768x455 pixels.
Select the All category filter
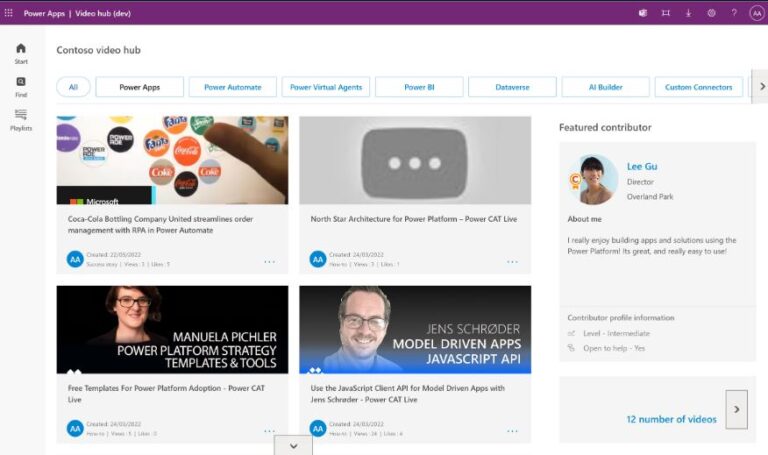pyautogui.click(x=73, y=87)
